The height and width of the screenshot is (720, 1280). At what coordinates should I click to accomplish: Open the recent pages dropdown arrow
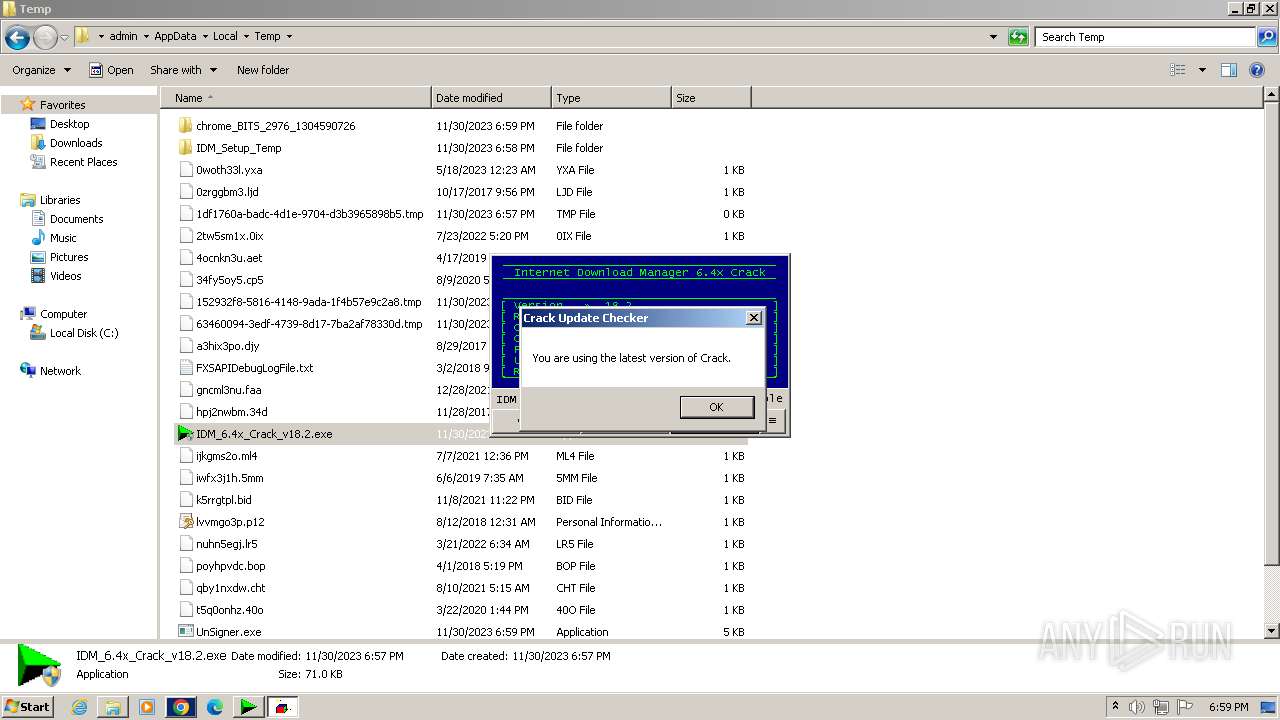pyautogui.click(x=64, y=38)
